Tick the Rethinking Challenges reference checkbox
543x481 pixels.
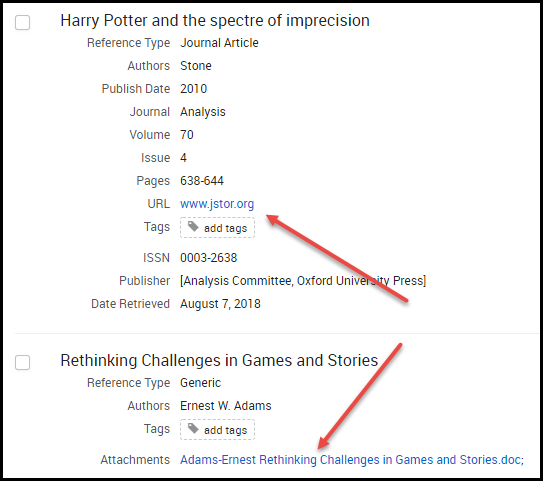[23, 362]
